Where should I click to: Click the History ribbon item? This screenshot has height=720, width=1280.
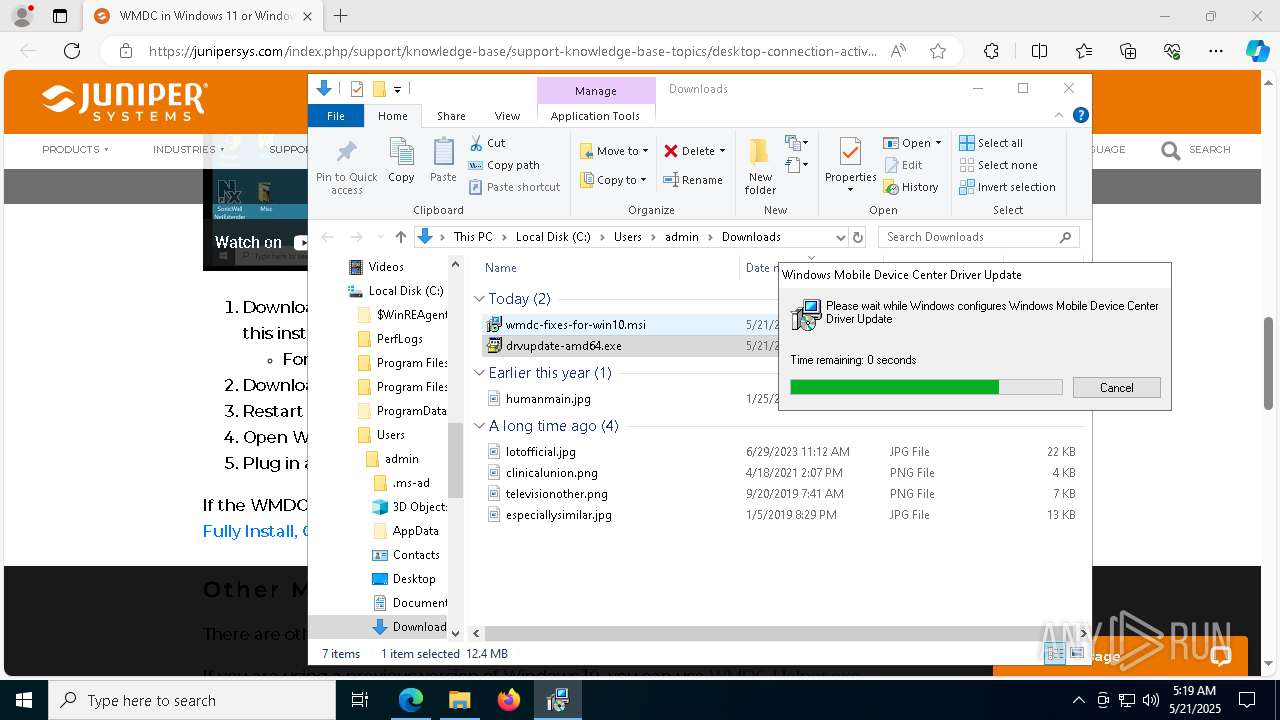[911, 187]
